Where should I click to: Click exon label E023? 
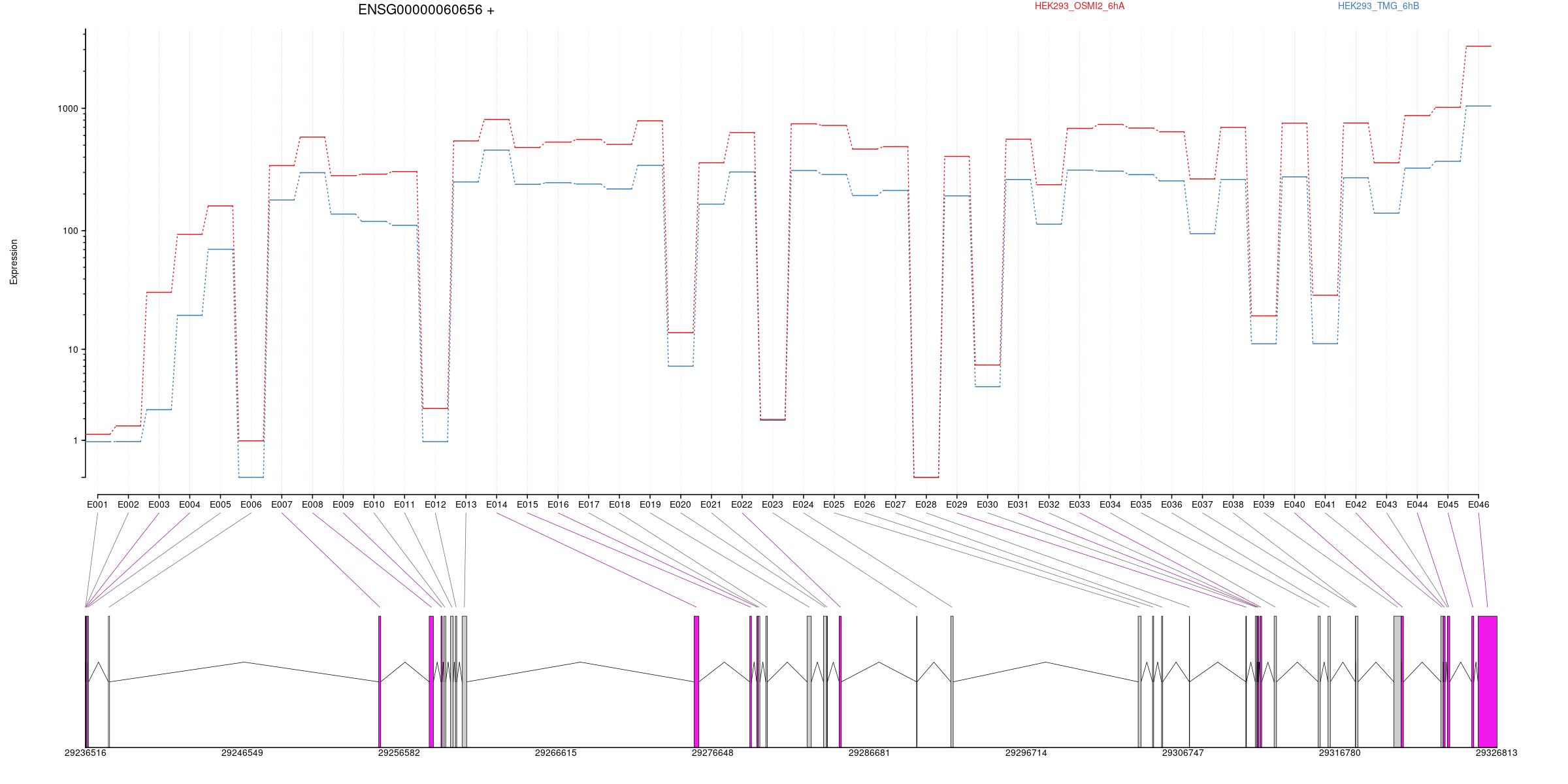pos(772,504)
